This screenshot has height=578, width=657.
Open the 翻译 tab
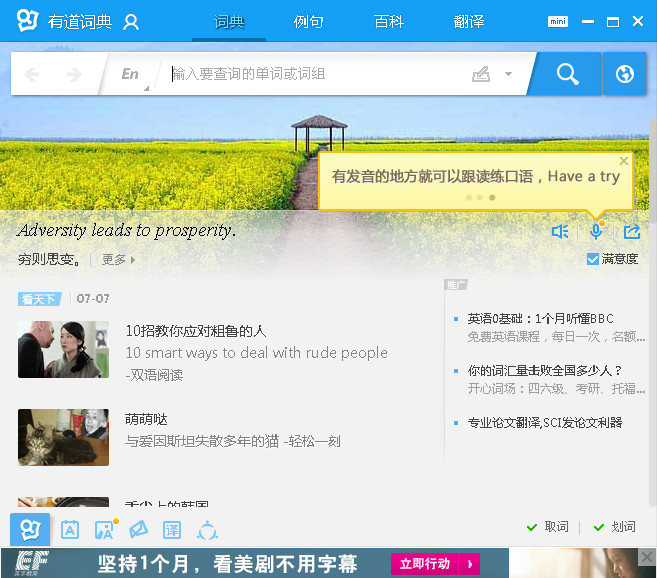click(x=468, y=21)
